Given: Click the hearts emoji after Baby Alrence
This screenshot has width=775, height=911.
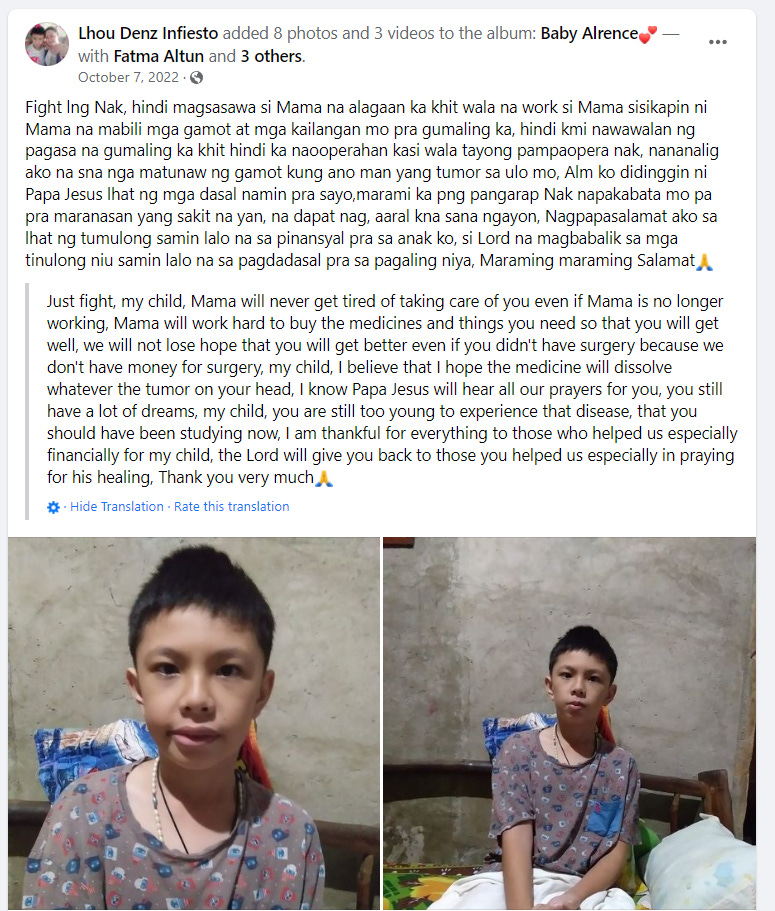Looking at the screenshot, I should pos(647,35).
